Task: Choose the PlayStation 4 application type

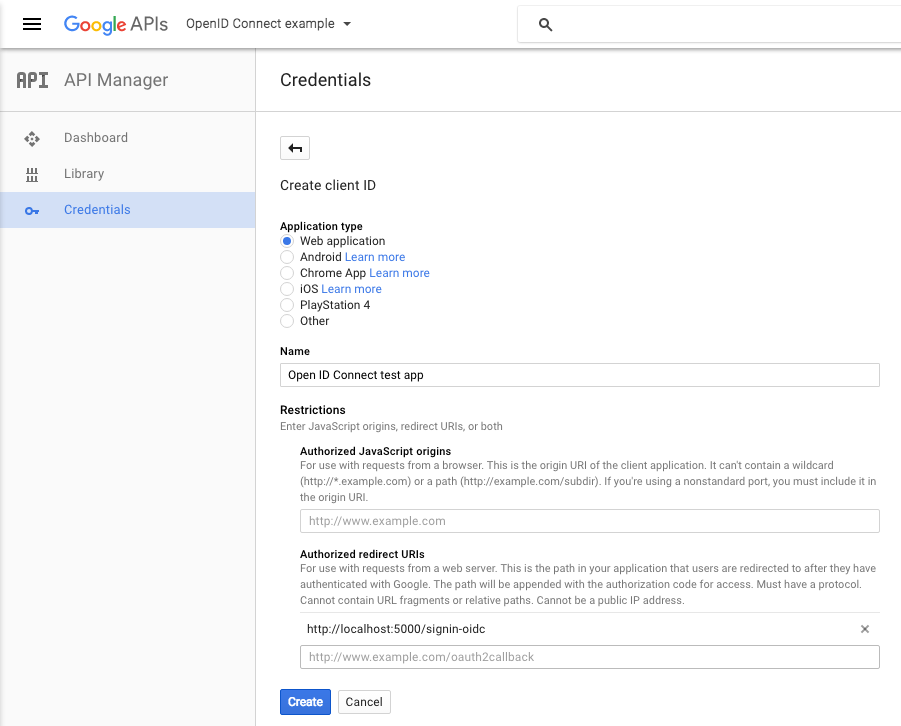Action: pos(287,305)
